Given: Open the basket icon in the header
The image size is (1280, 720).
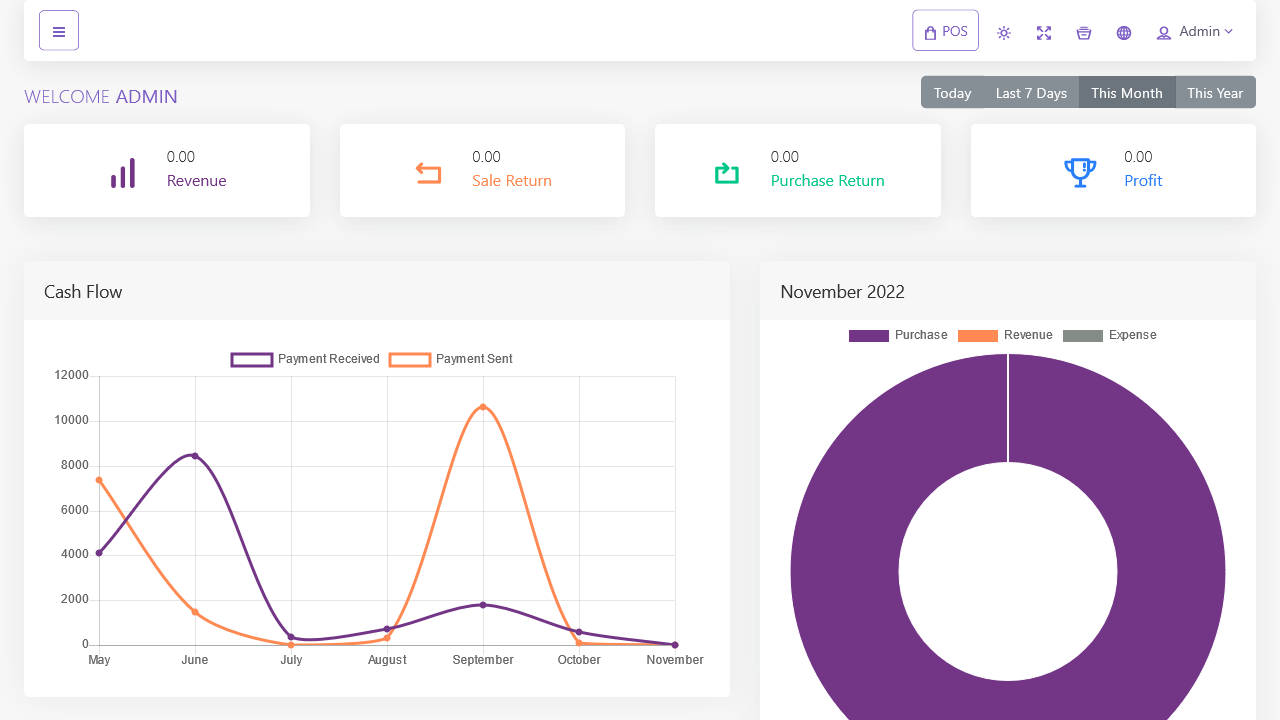Looking at the screenshot, I should (1084, 33).
